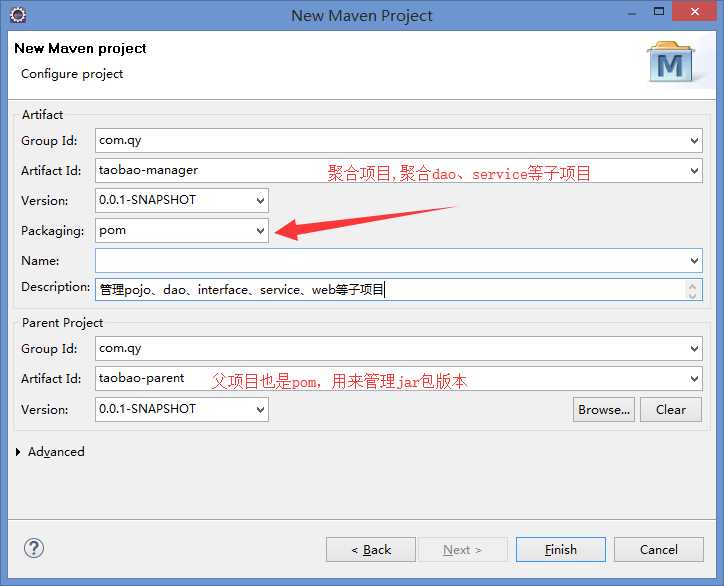Open the Parent Project Version dropdown arrow
724x586 pixels.
click(x=260, y=410)
